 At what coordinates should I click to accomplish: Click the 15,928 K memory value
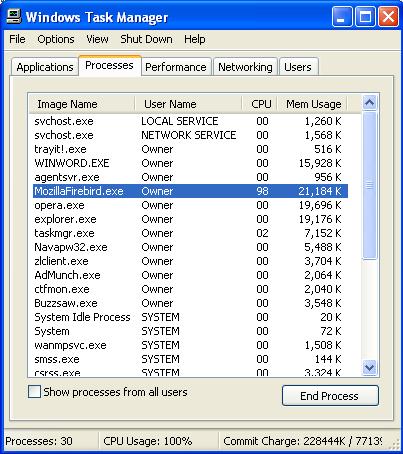[x=320, y=163]
